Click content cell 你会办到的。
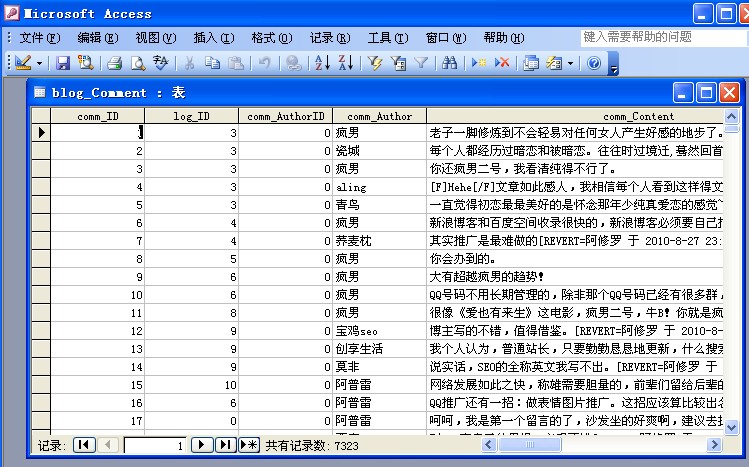The width and height of the screenshot is (749, 467). click(x=575, y=259)
